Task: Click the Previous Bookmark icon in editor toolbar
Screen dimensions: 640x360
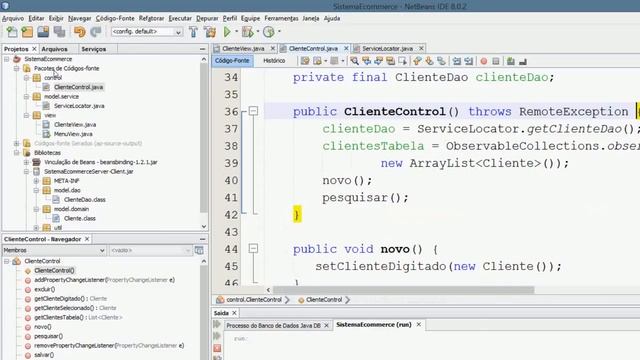Action: [x=417, y=61]
